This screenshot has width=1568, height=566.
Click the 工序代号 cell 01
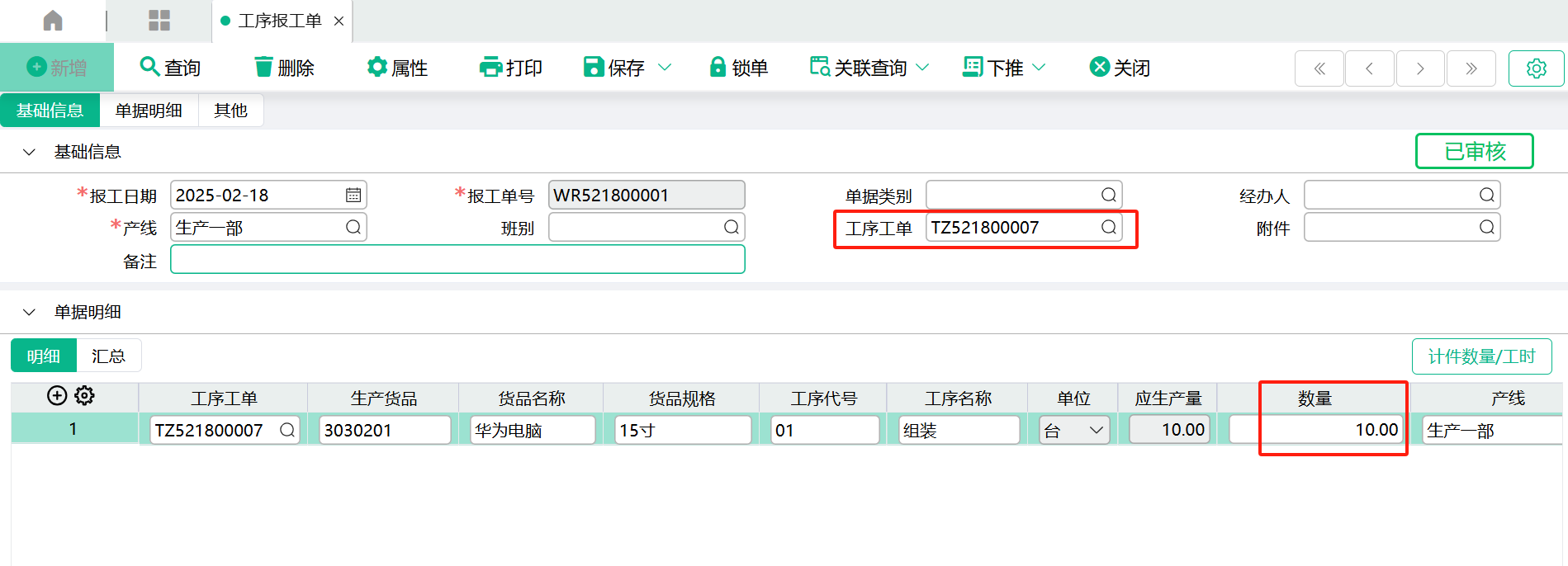(825, 430)
